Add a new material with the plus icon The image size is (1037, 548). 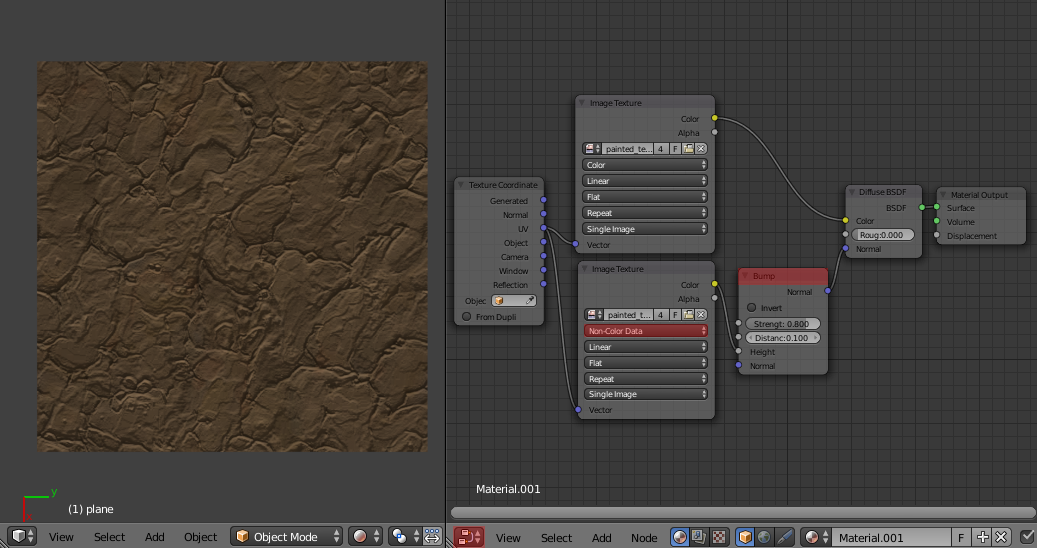click(x=983, y=537)
